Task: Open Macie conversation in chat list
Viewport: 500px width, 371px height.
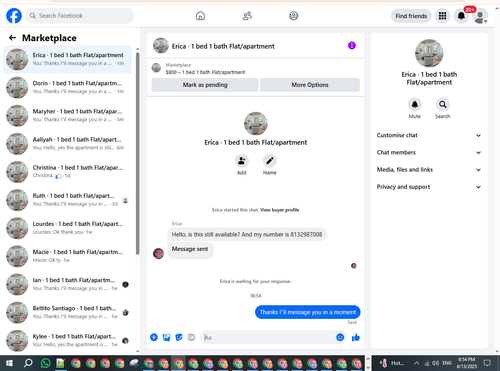Action: pos(68,256)
